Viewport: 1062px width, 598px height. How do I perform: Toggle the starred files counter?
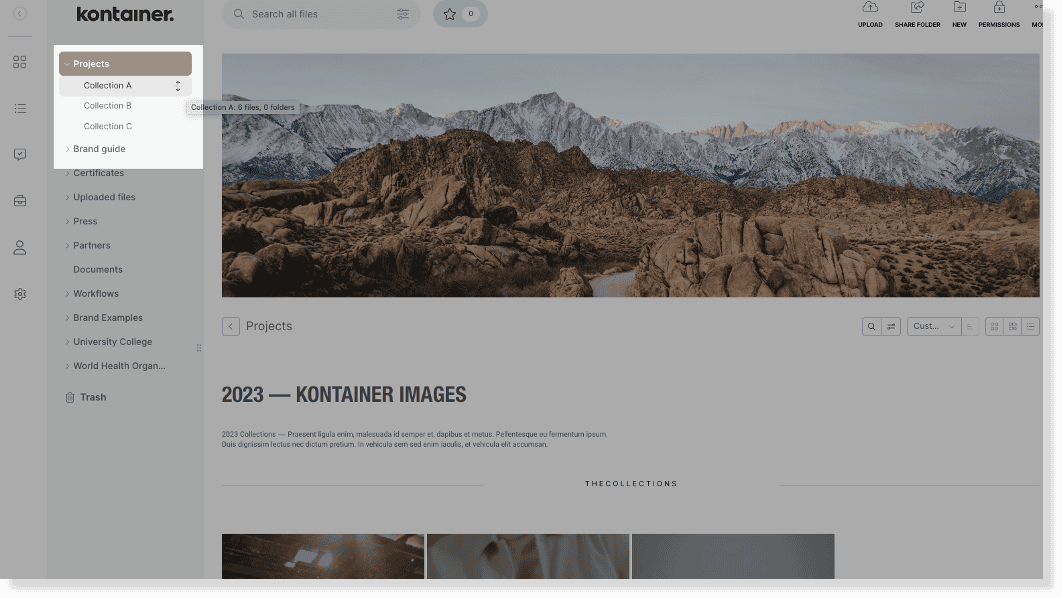[x=460, y=14]
